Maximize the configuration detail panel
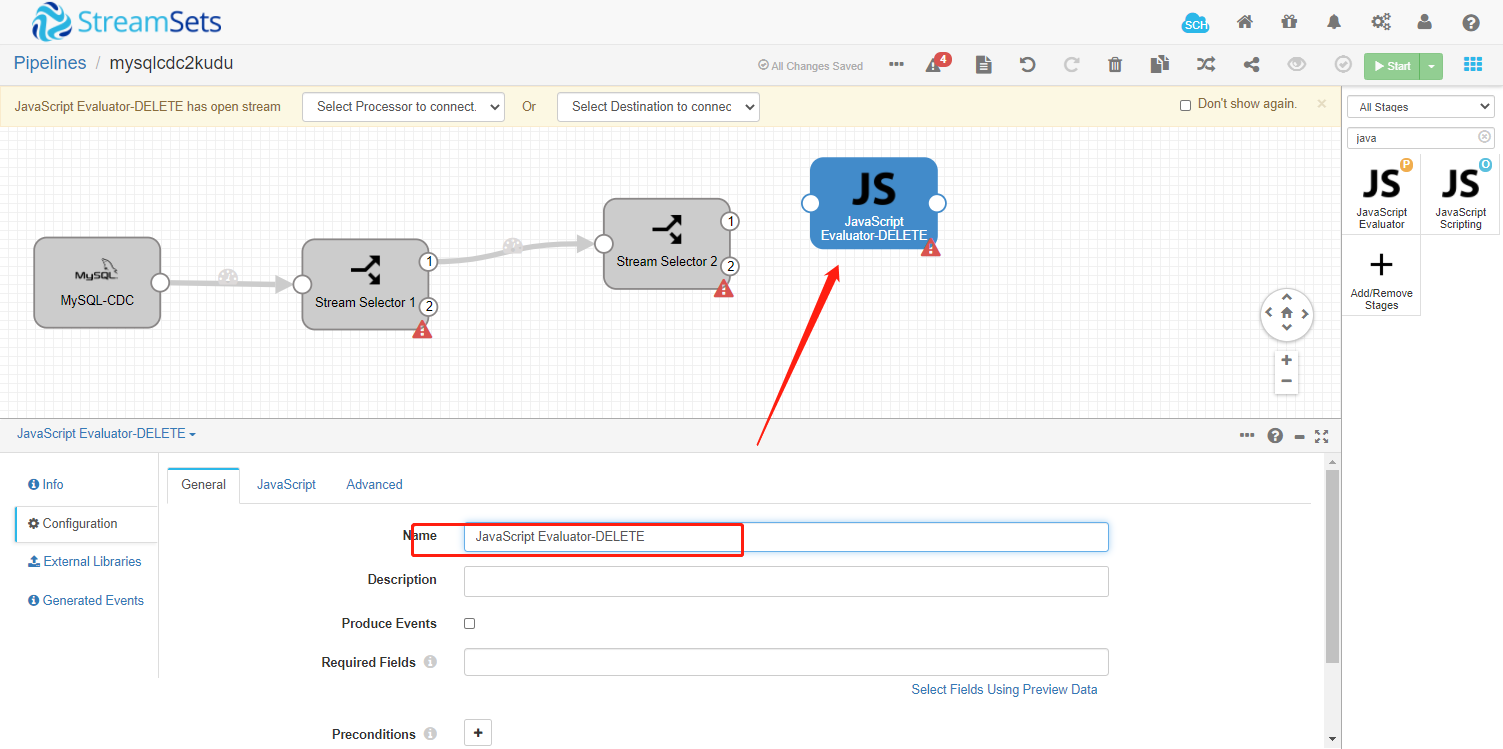The height and width of the screenshot is (749, 1503). 1322,436
